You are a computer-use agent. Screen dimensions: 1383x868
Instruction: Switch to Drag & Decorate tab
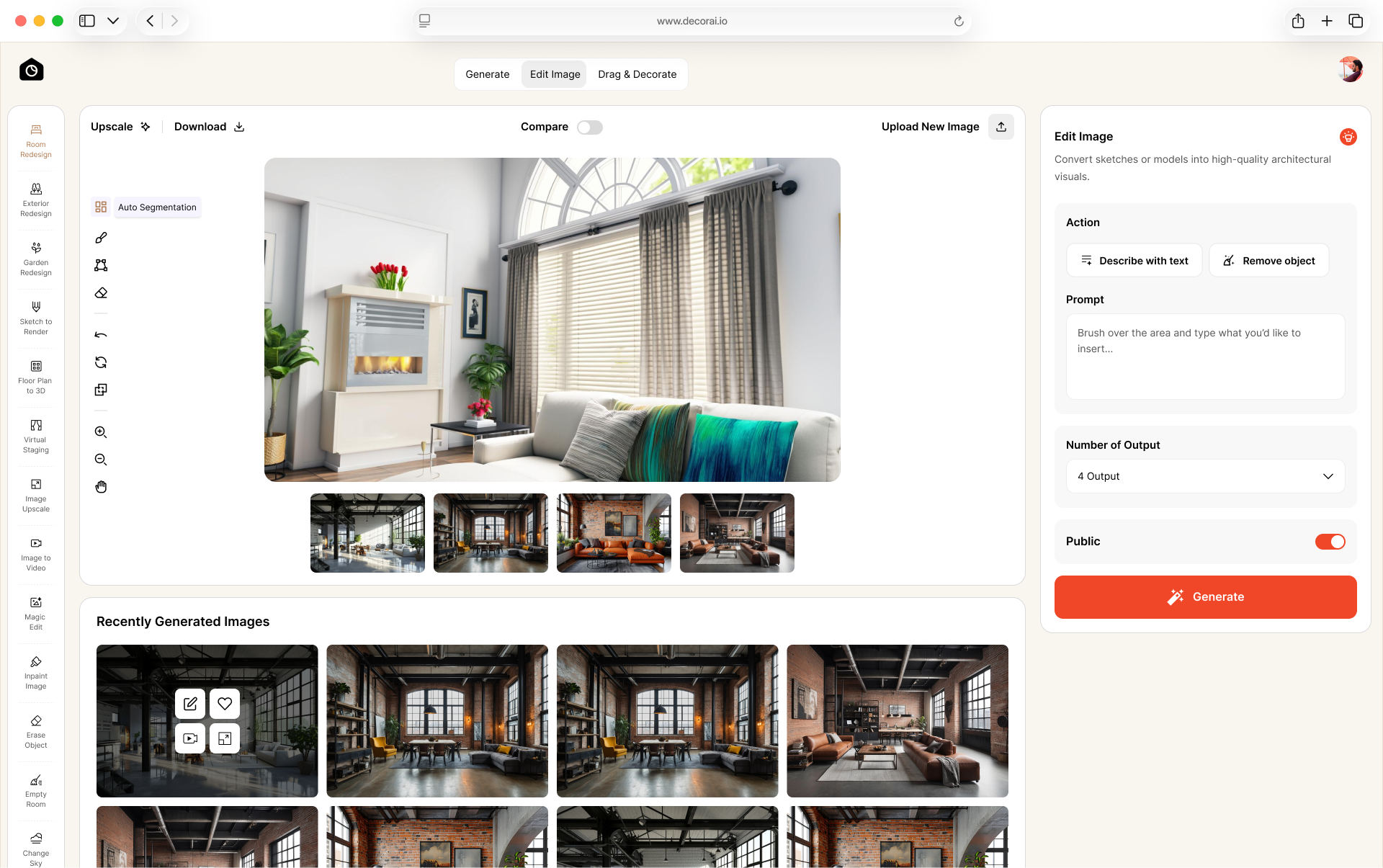pyautogui.click(x=637, y=74)
